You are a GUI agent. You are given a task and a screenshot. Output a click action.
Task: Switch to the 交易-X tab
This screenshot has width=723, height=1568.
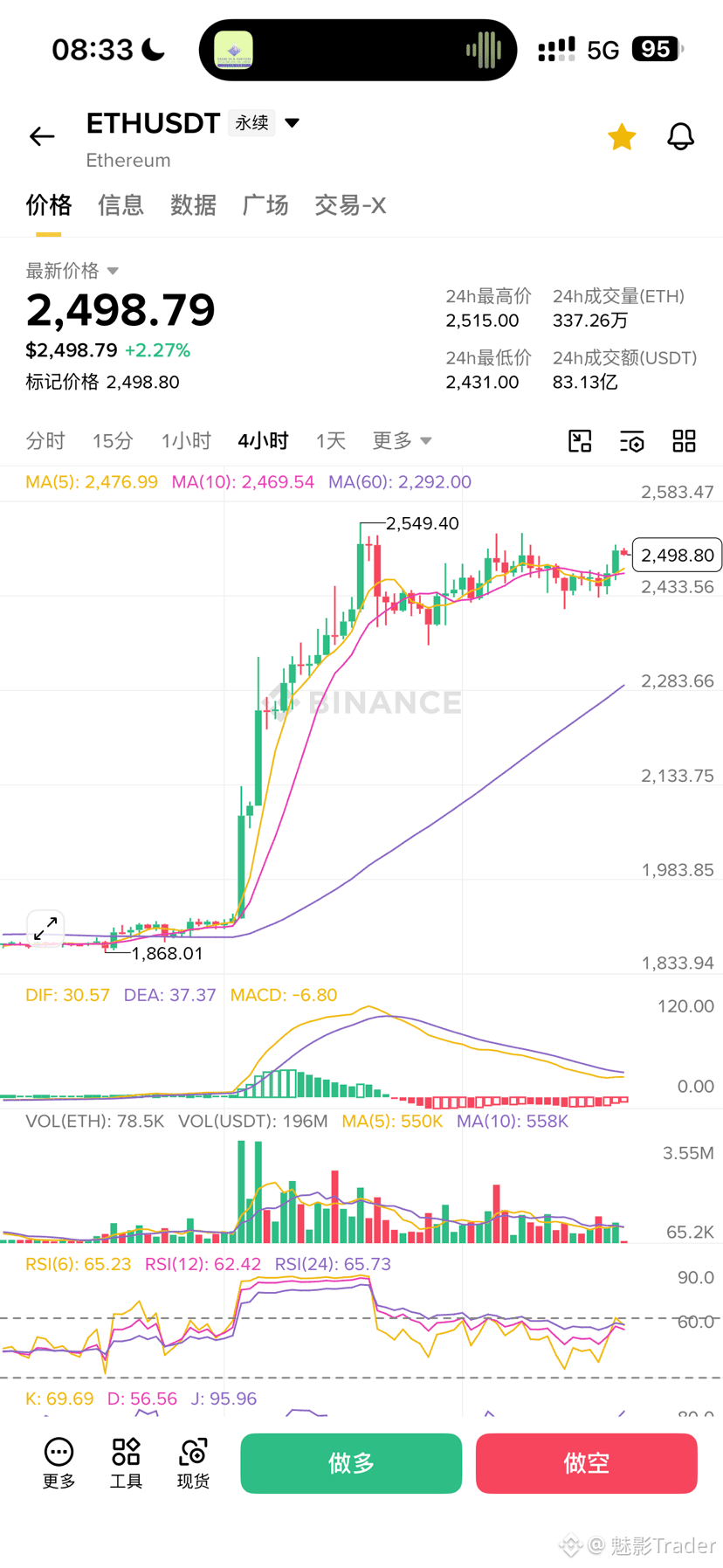click(x=350, y=205)
